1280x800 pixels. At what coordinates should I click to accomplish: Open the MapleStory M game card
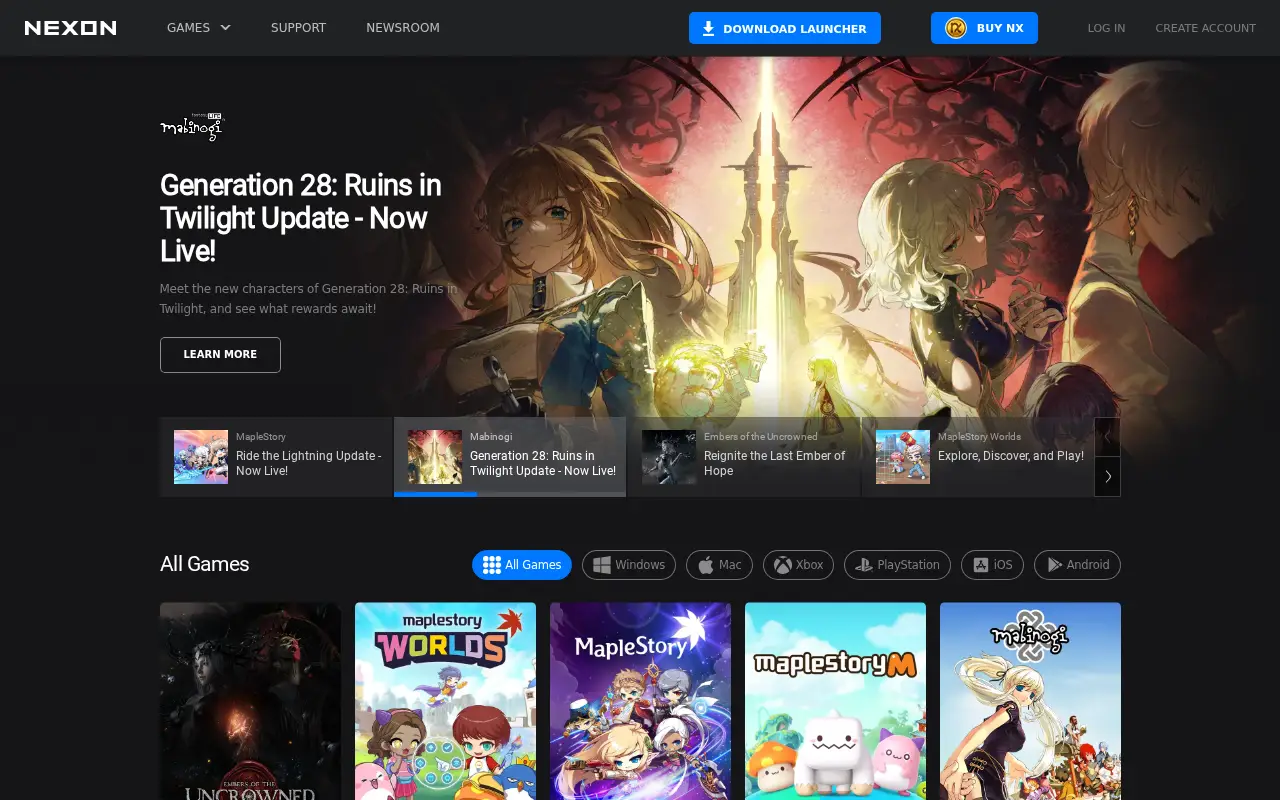835,701
